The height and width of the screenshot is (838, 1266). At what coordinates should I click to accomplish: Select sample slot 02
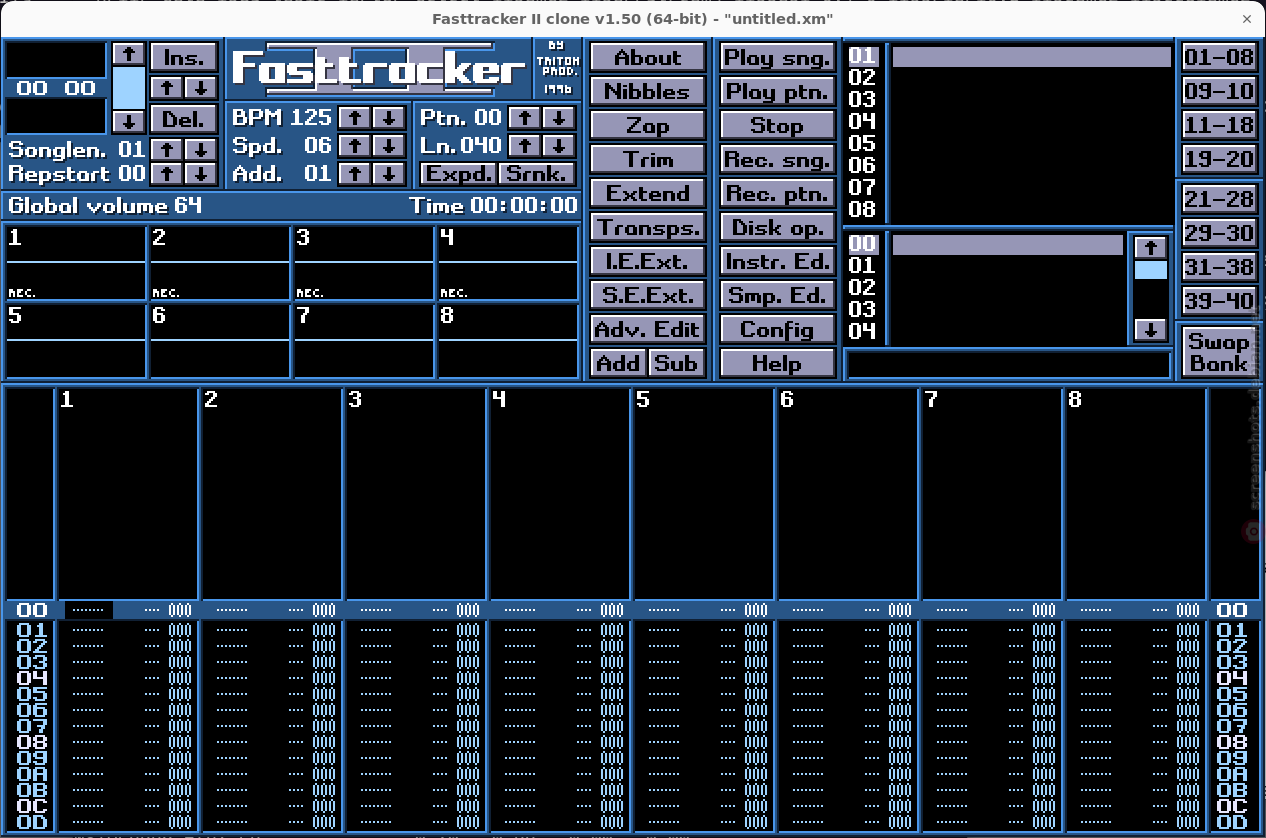pos(985,287)
